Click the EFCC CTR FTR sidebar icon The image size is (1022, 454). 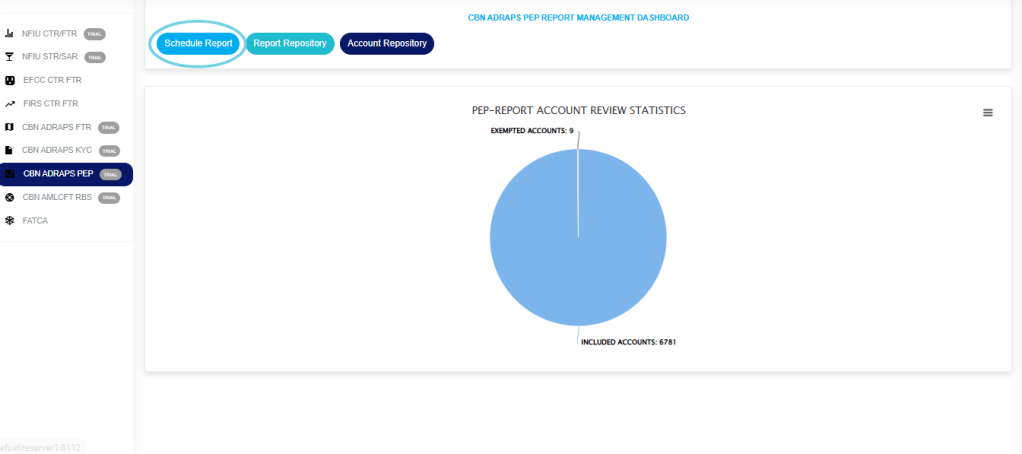click(x=9, y=80)
